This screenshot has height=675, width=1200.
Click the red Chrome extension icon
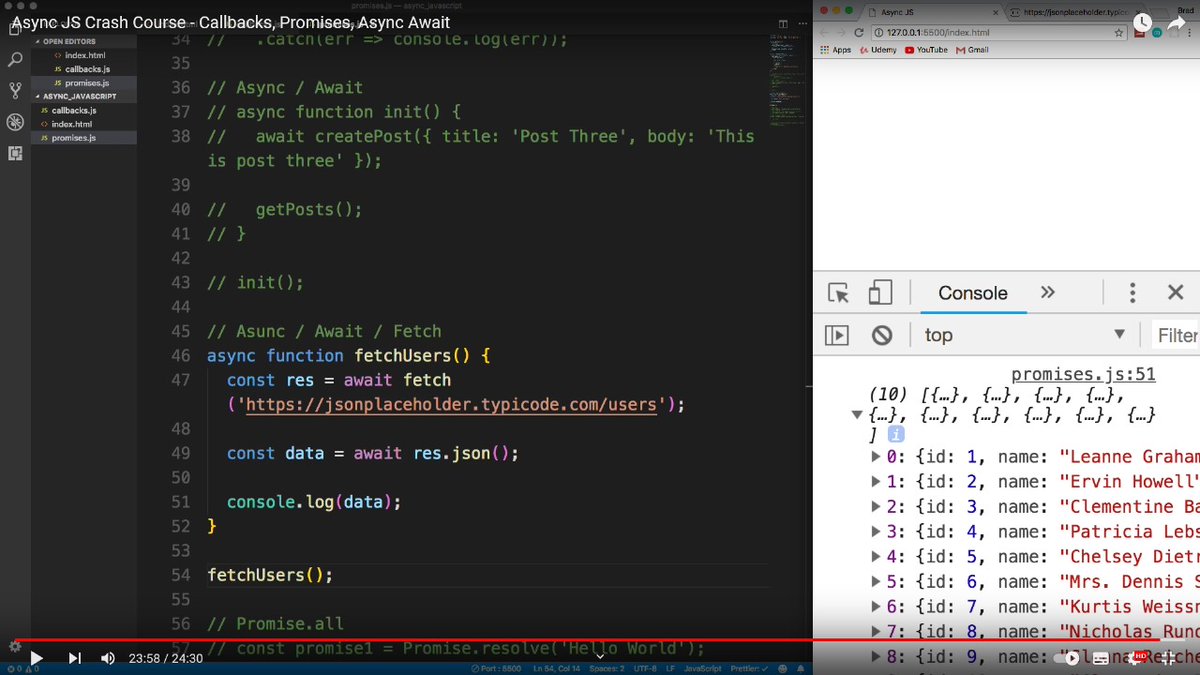[x=1140, y=33]
